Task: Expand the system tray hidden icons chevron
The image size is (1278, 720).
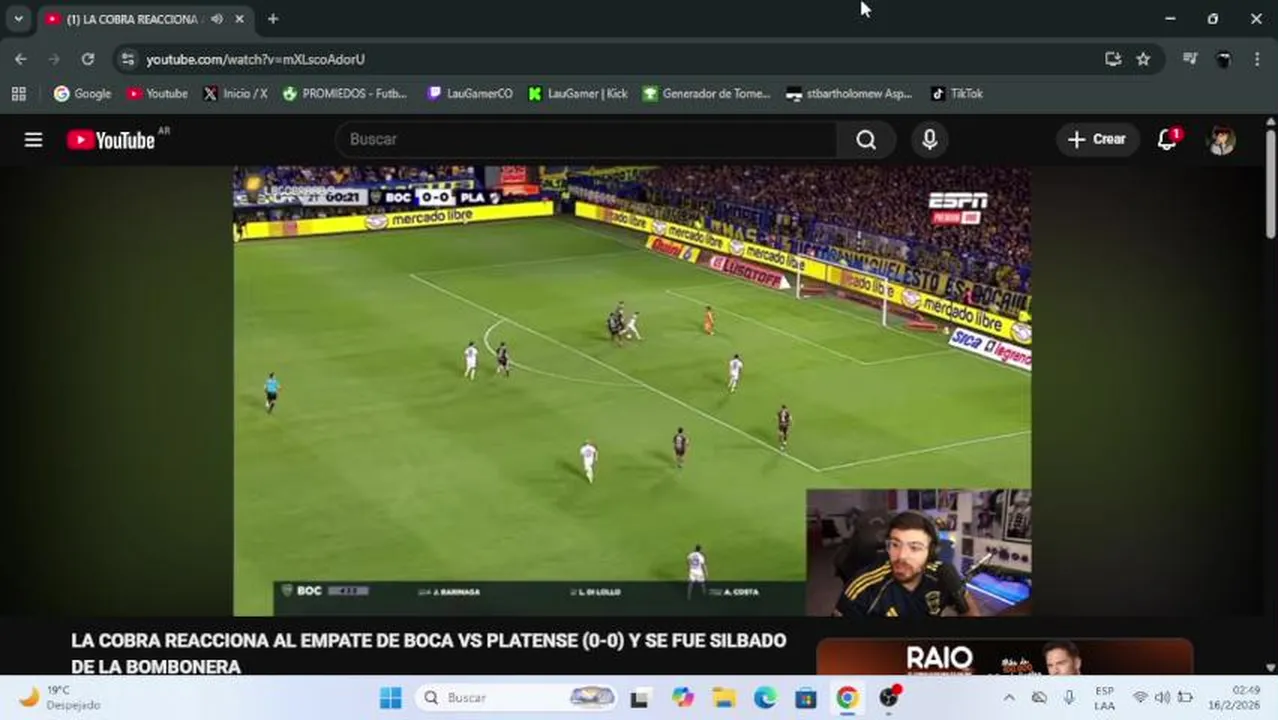Action: click(x=1009, y=698)
